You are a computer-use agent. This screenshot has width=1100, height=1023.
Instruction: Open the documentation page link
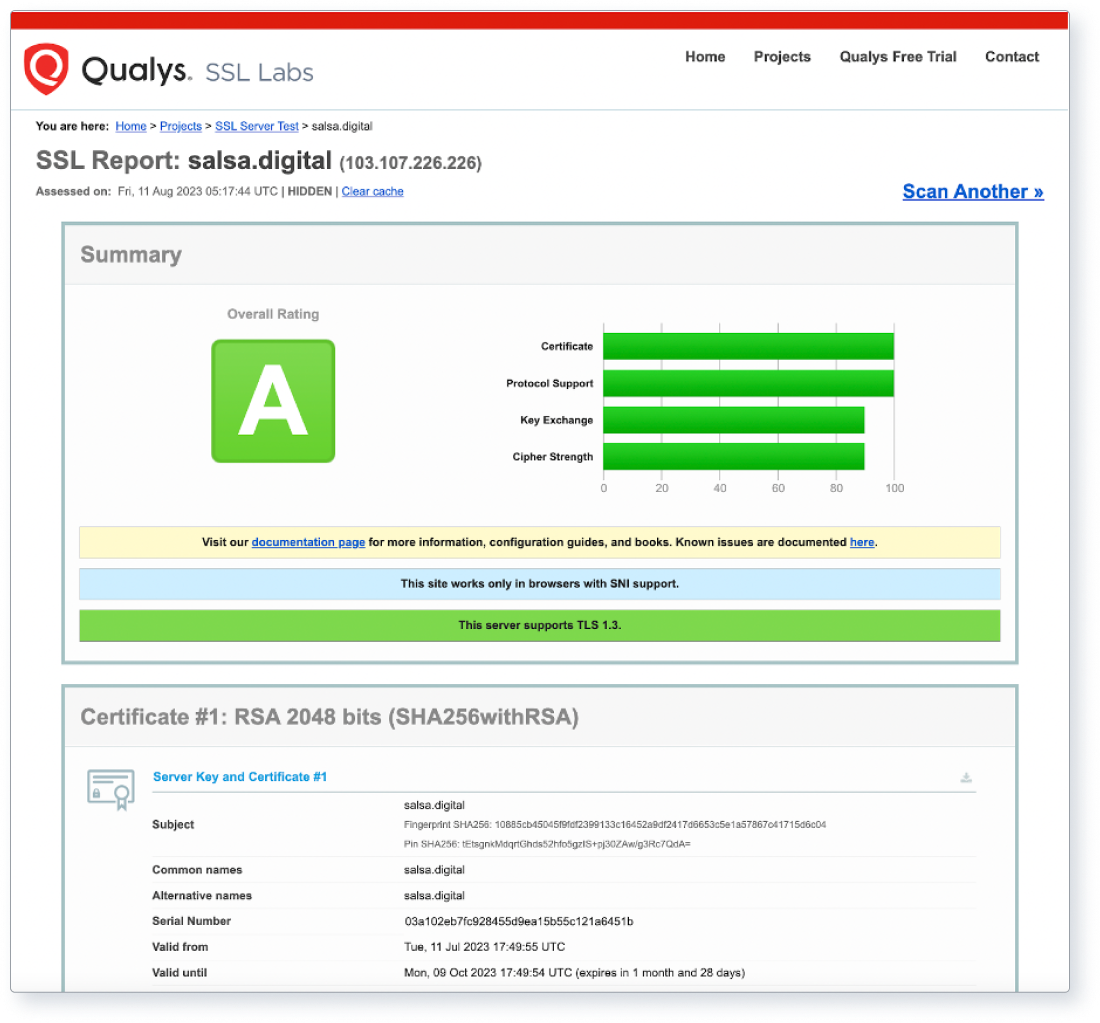[308, 542]
